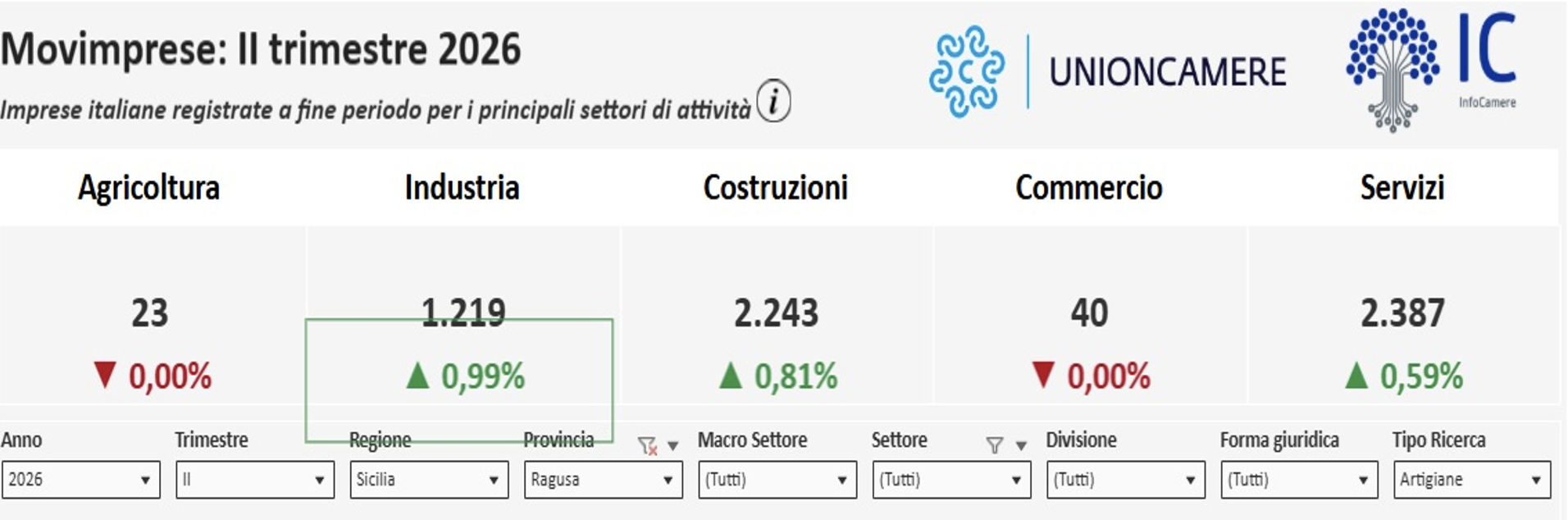Viewport: 1568px width, 520px height.
Task: Open the Macro Settore dropdown
Action: [x=777, y=480]
